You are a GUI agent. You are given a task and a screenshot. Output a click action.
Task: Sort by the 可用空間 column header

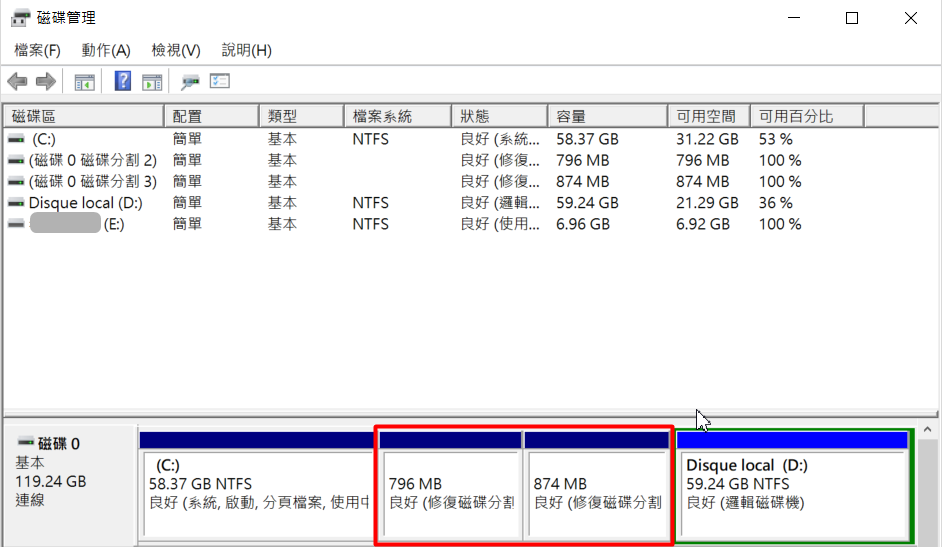coord(709,116)
